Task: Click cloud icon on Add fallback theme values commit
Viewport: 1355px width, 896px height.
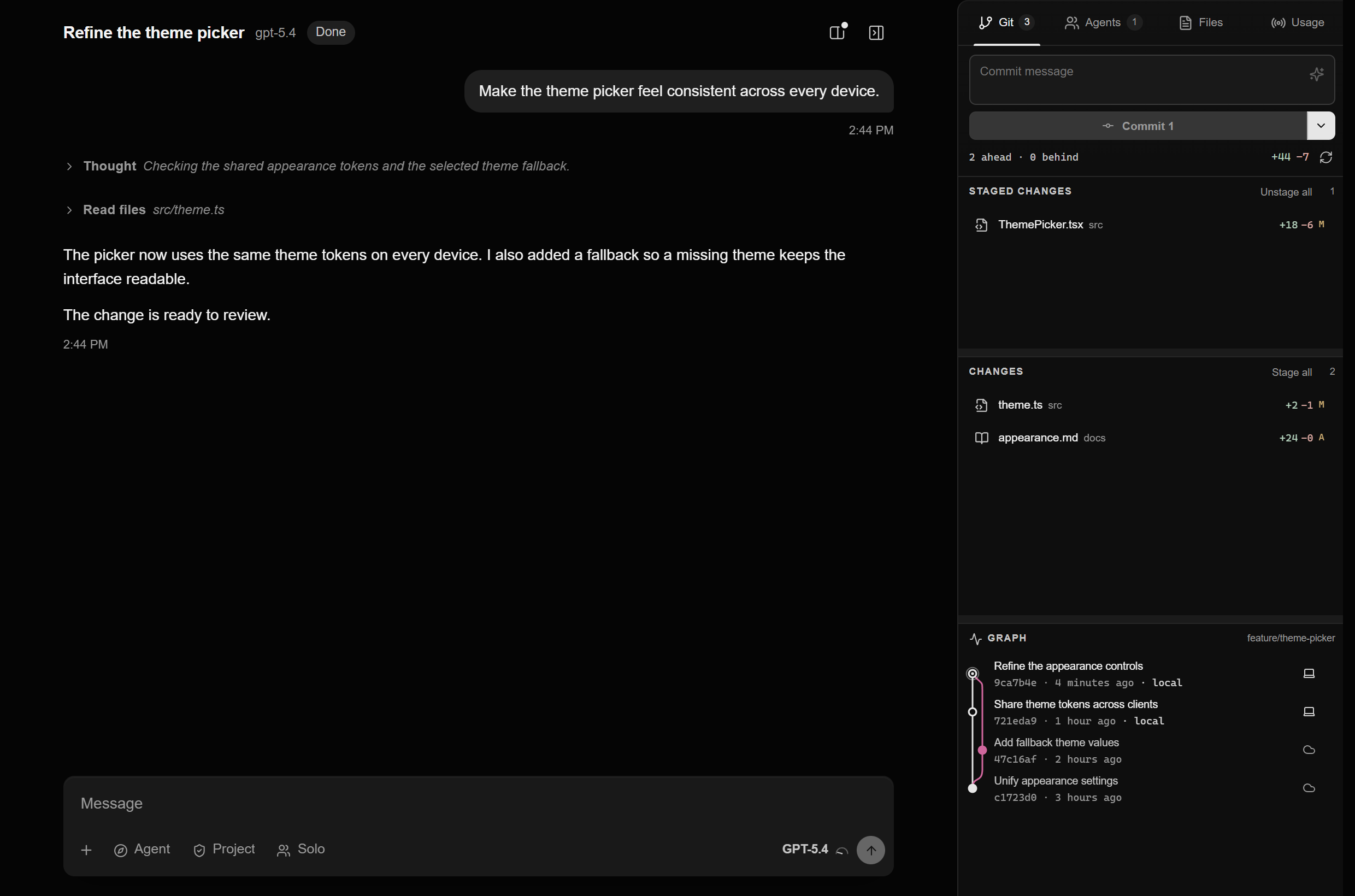Action: click(x=1309, y=750)
